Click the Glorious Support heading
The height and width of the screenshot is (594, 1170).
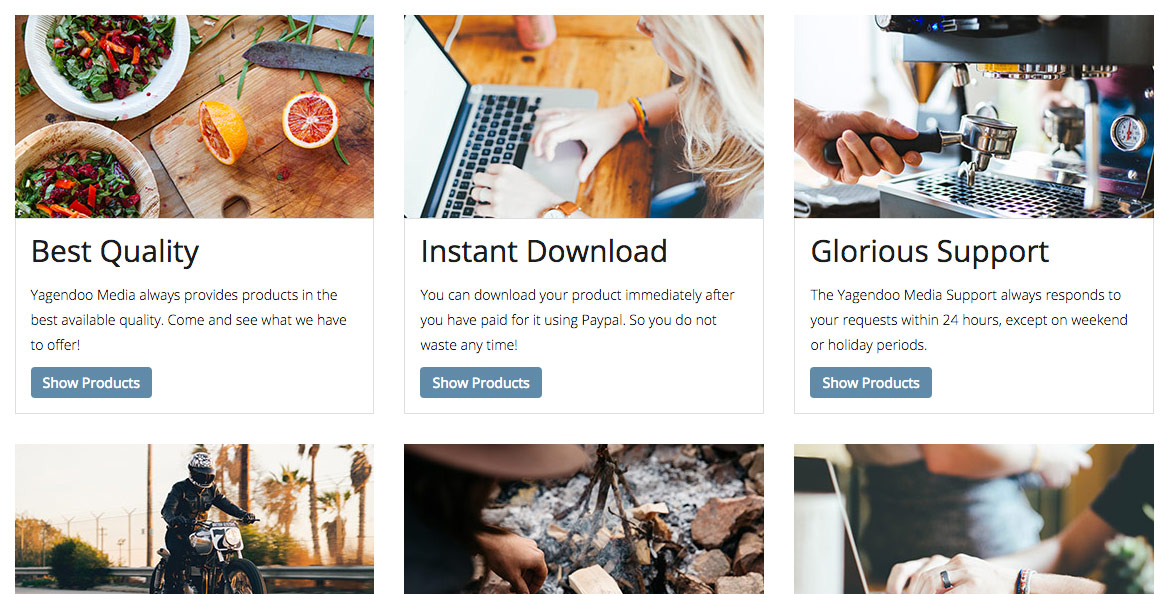coord(930,251)
